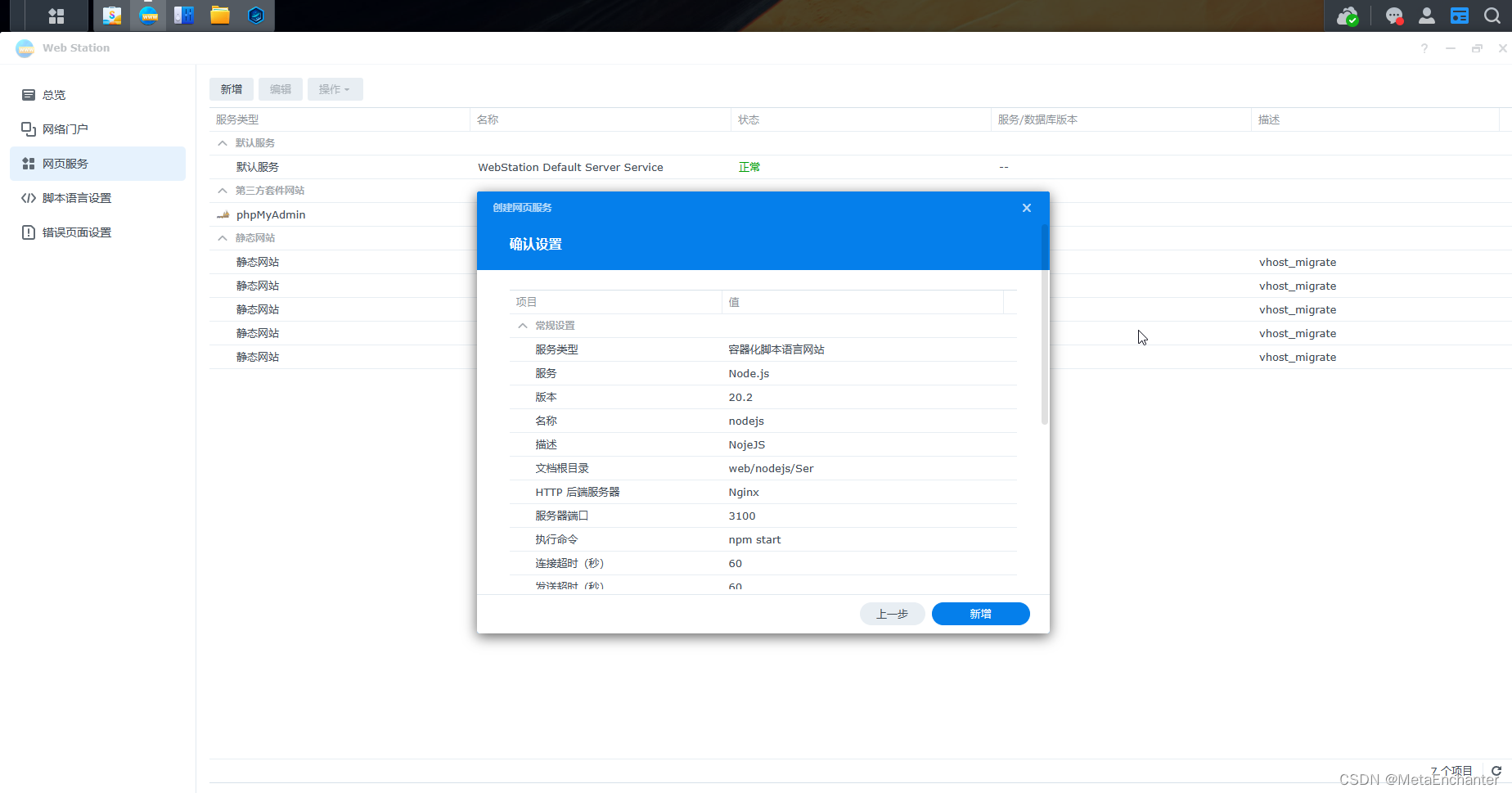Screen dimensions: 1512x793
Task: Open the notifications chat bubble icon
Action: [x=1394, y=16]
